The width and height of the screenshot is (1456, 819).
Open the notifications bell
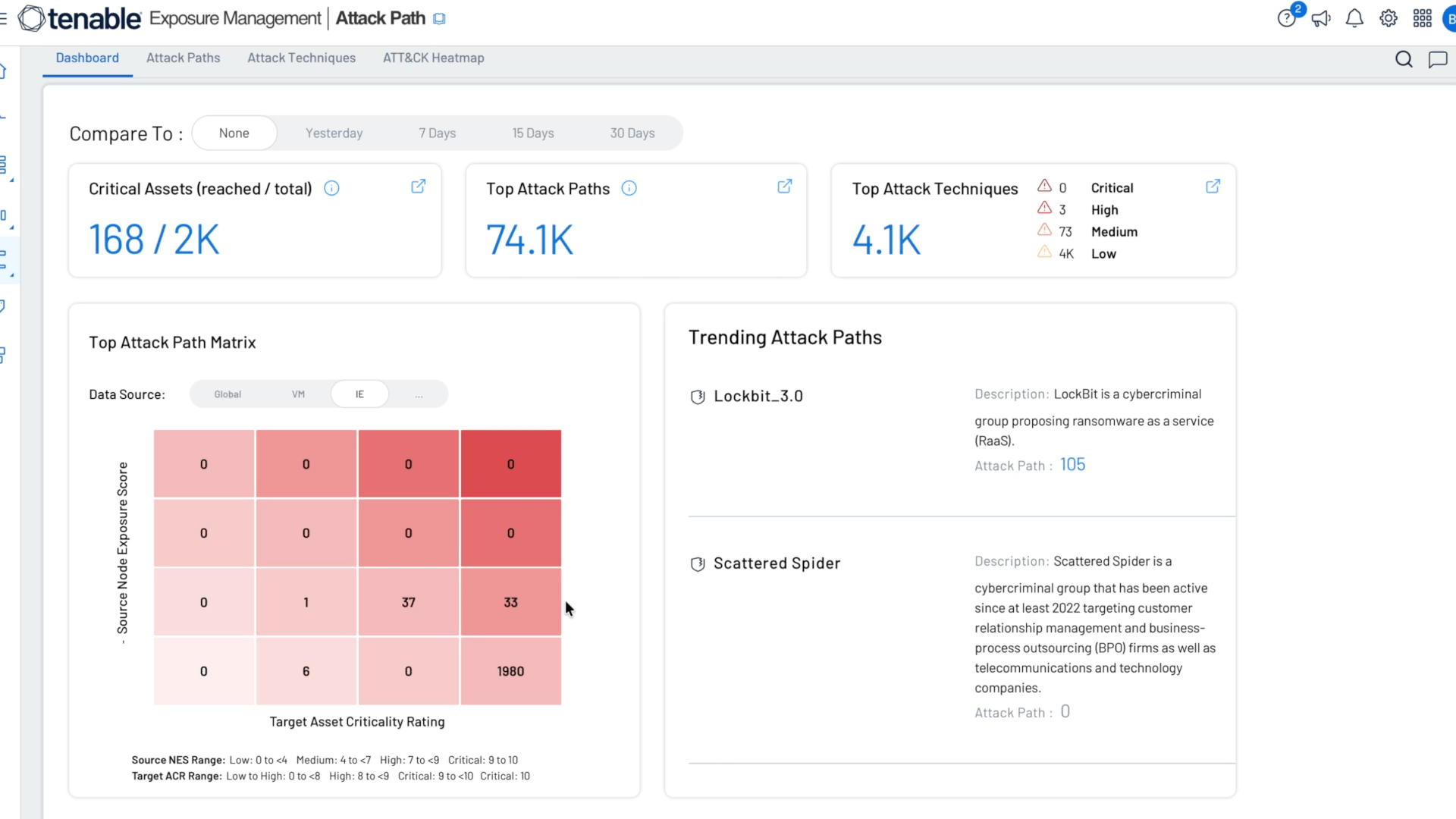tap(1354, 18)
